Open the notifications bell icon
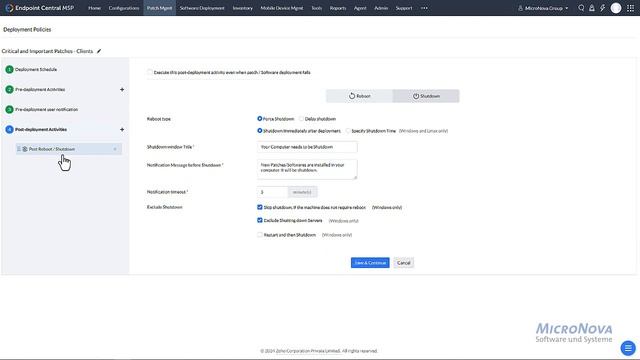The height and width of the screenshot is (360, 640). [x=592, y=8]
